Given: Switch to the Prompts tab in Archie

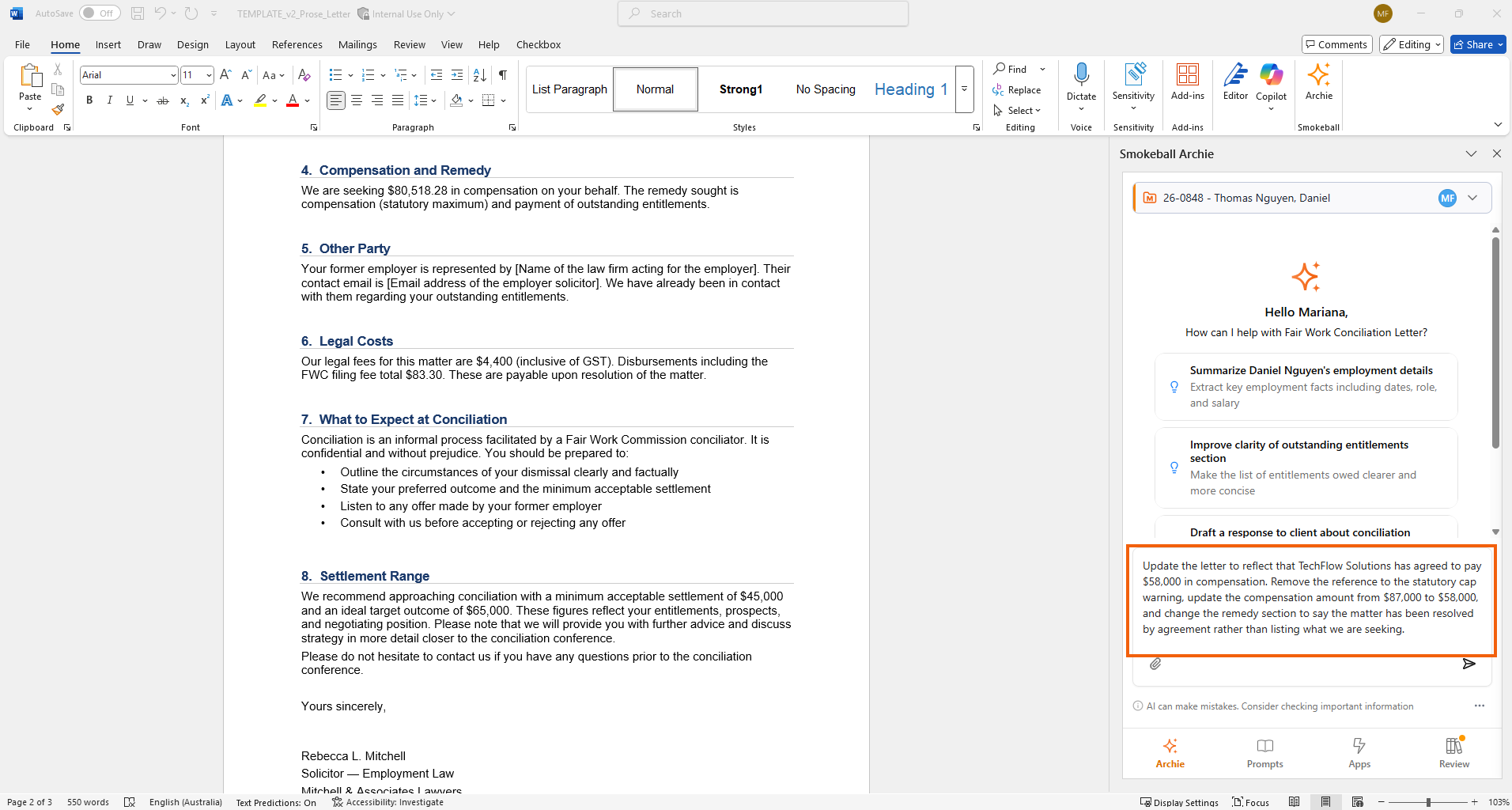Looking at the screenshot, I should (1264, 753).
